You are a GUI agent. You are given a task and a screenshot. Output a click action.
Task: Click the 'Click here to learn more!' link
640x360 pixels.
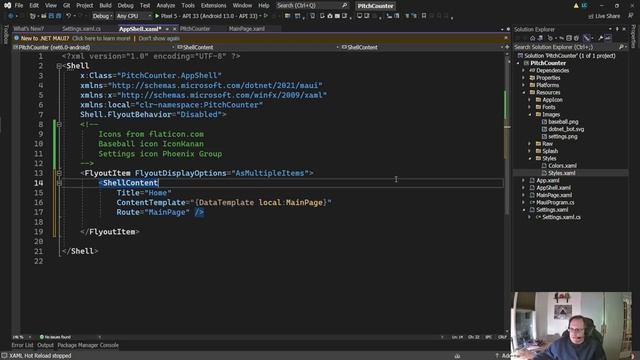point(101,38)
